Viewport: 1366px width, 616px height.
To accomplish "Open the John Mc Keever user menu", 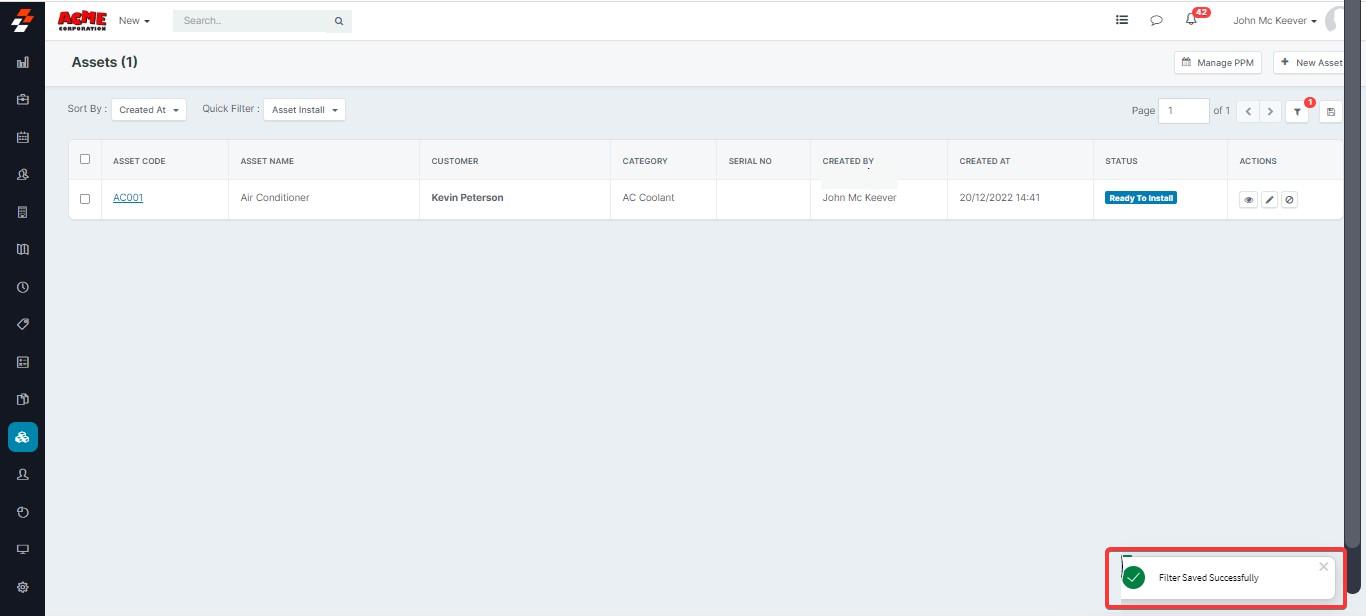I will (1275, 20).
